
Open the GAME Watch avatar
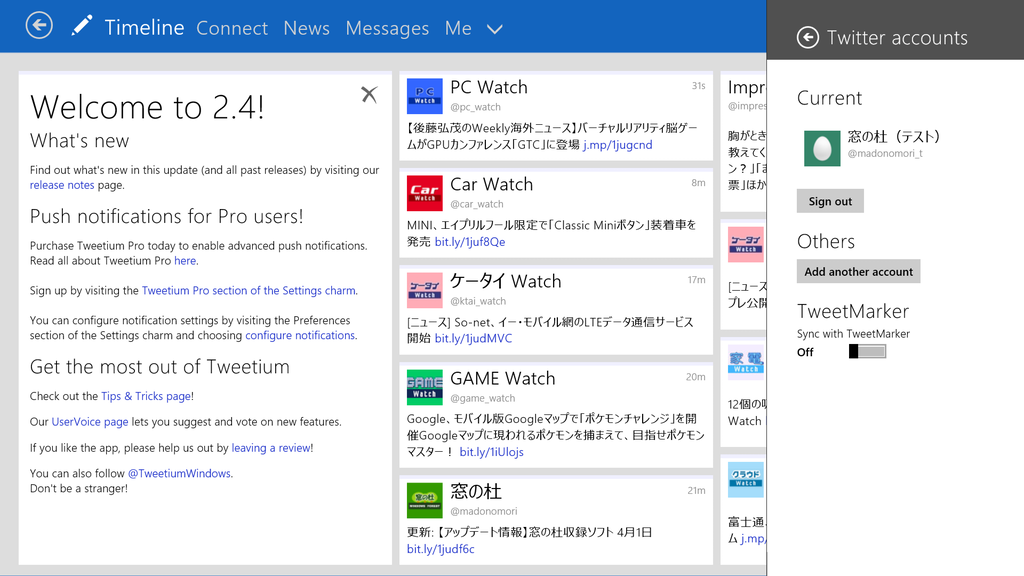(x=424, y=388)
